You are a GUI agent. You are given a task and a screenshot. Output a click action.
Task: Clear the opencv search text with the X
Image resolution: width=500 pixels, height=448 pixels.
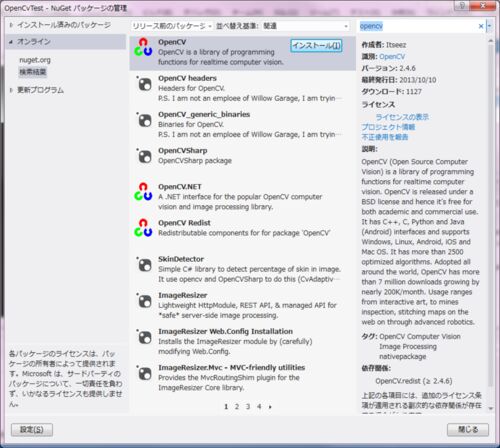481,26
